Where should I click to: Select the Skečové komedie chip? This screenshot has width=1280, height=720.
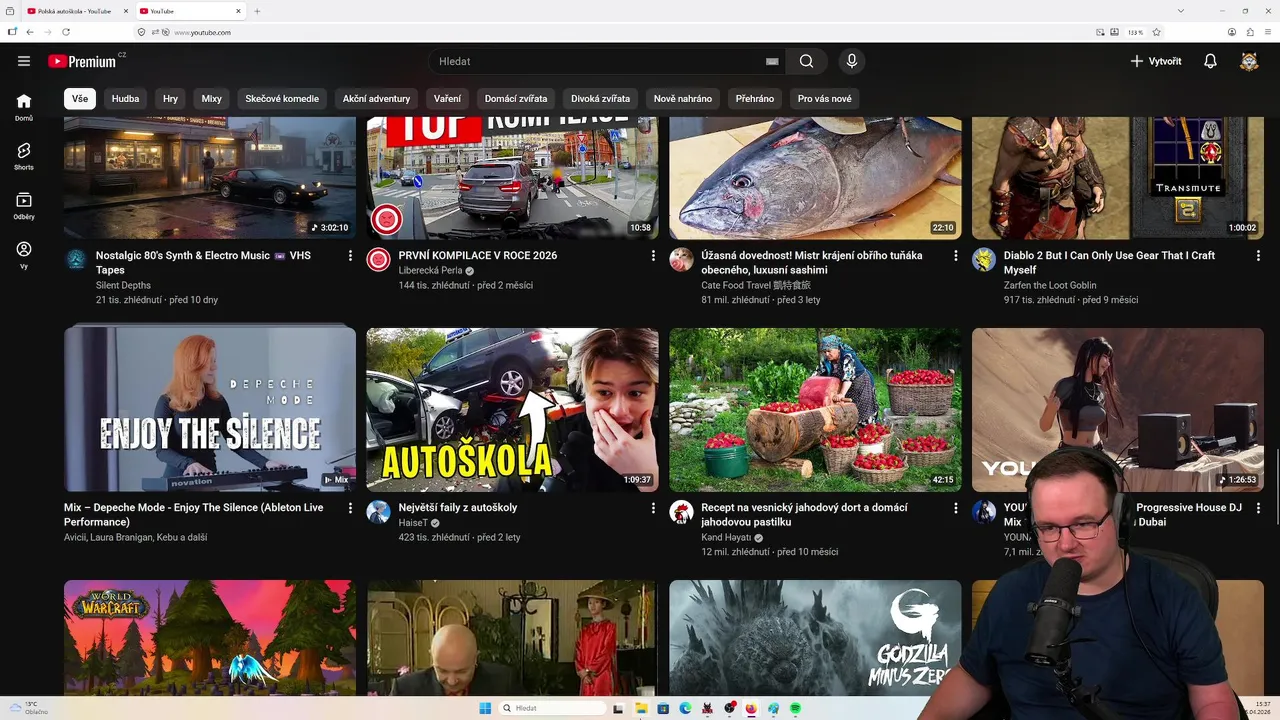[x=282, y=99]
